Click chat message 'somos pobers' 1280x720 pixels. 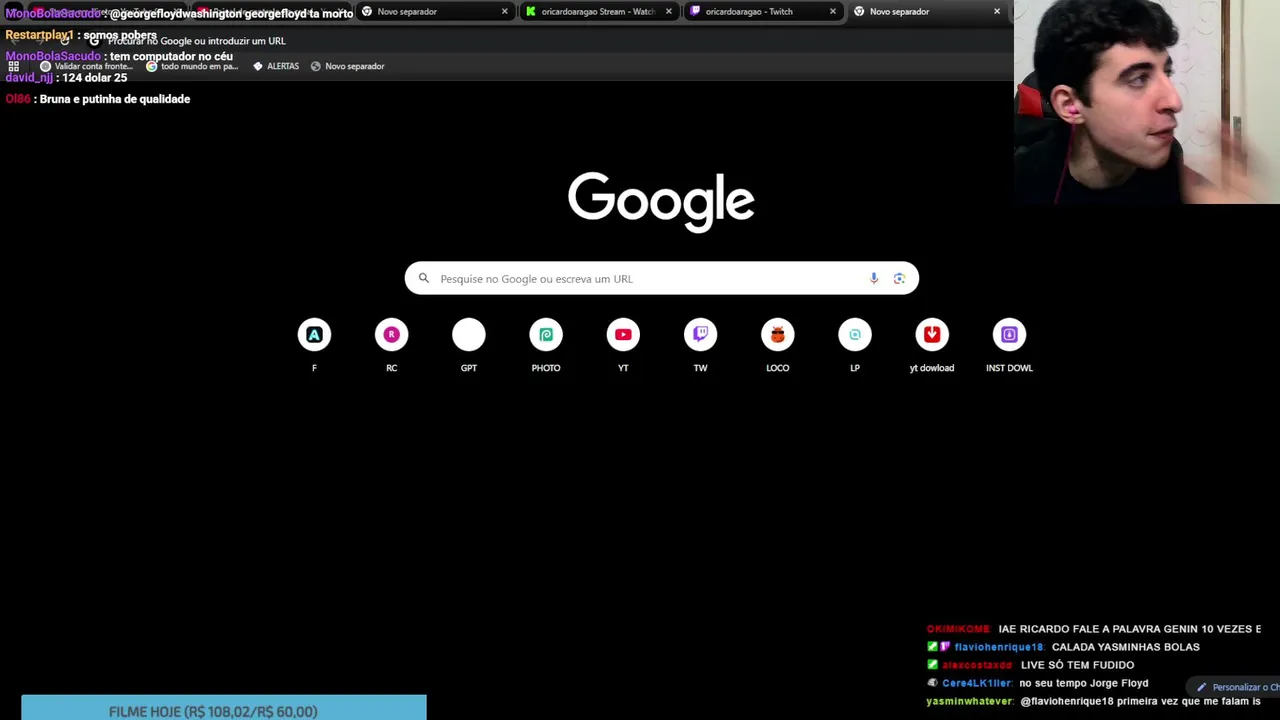(x=120, y=35)
